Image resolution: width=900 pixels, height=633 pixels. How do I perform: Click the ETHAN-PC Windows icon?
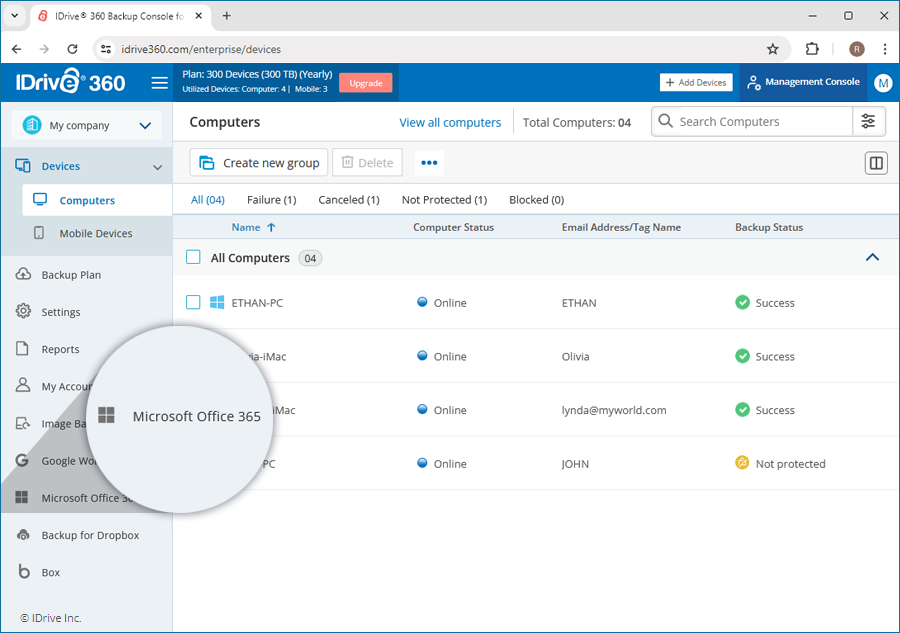[x=217, y=302]
